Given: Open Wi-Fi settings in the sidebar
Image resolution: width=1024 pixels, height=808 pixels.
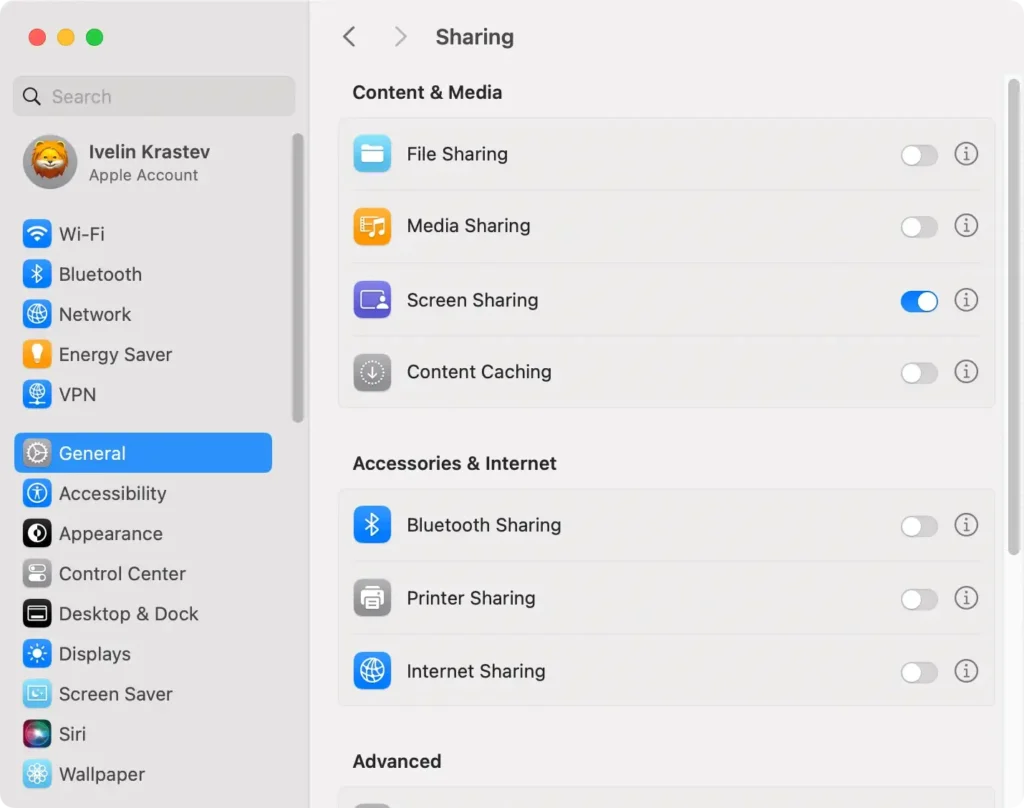Looking at the screenshot, I should coord(80,234).
